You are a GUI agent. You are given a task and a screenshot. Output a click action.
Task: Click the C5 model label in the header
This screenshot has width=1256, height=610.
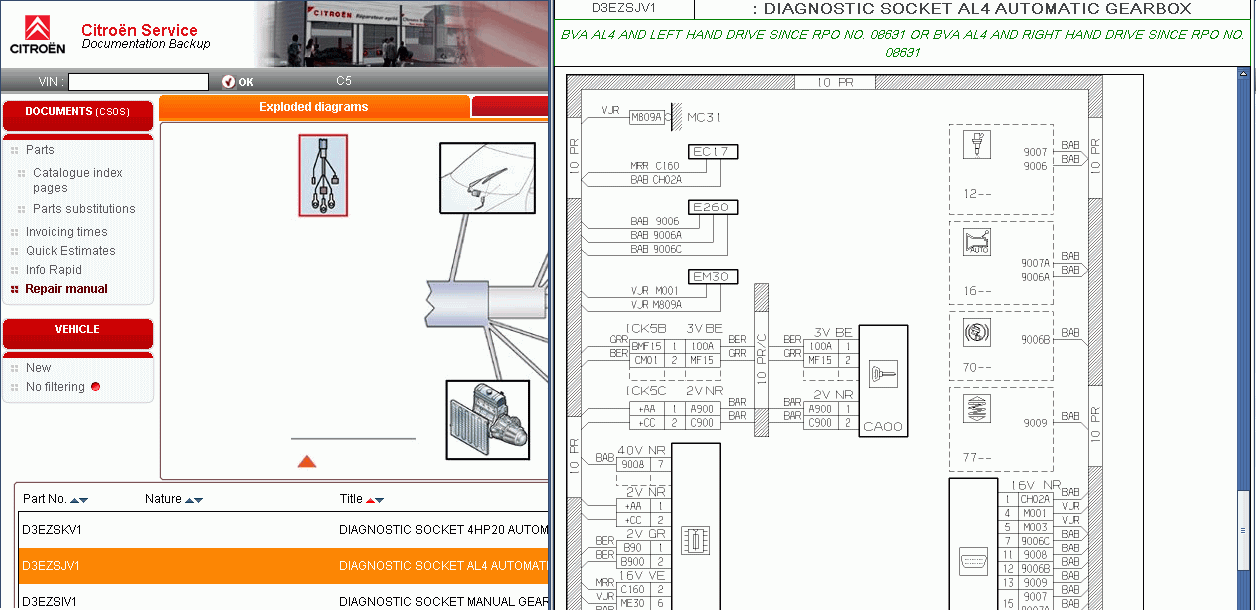[344, 81]
